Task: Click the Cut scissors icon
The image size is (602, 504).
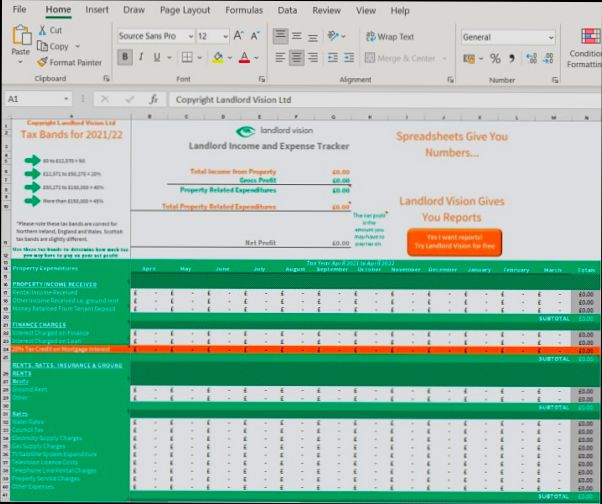Action: (43, 31)
